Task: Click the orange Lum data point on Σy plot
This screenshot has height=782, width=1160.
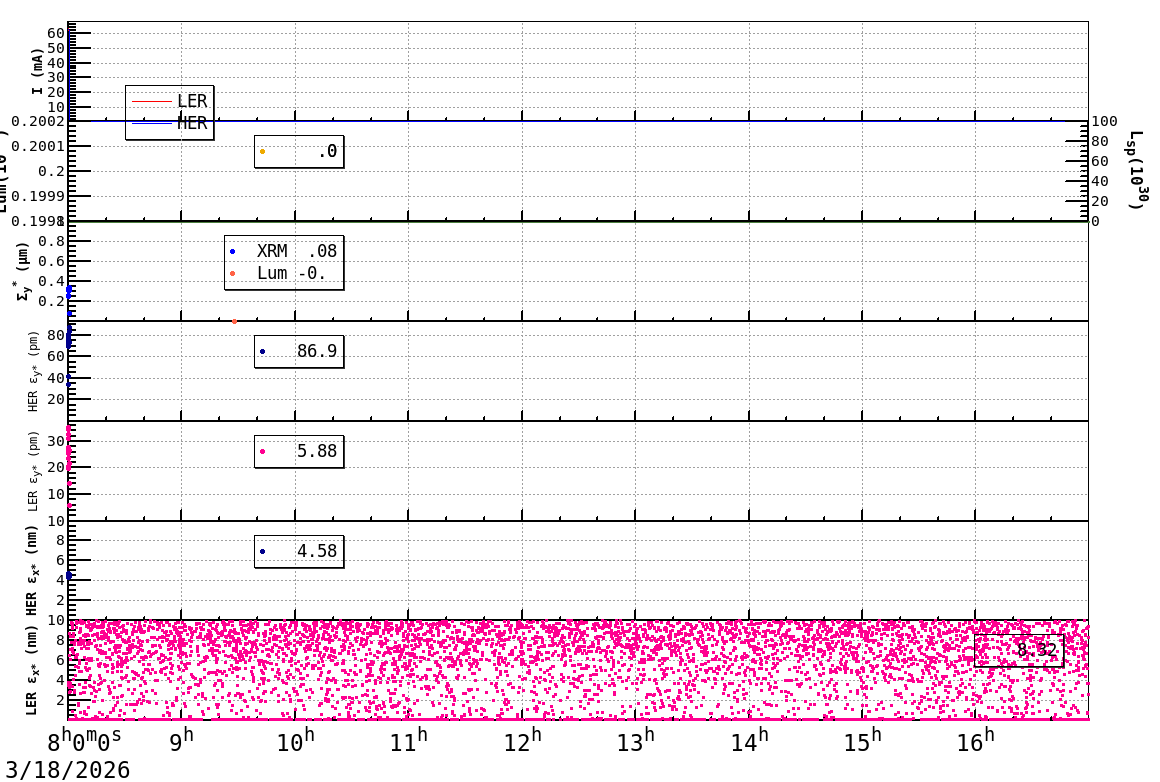Action: click(x=235, y=322)
